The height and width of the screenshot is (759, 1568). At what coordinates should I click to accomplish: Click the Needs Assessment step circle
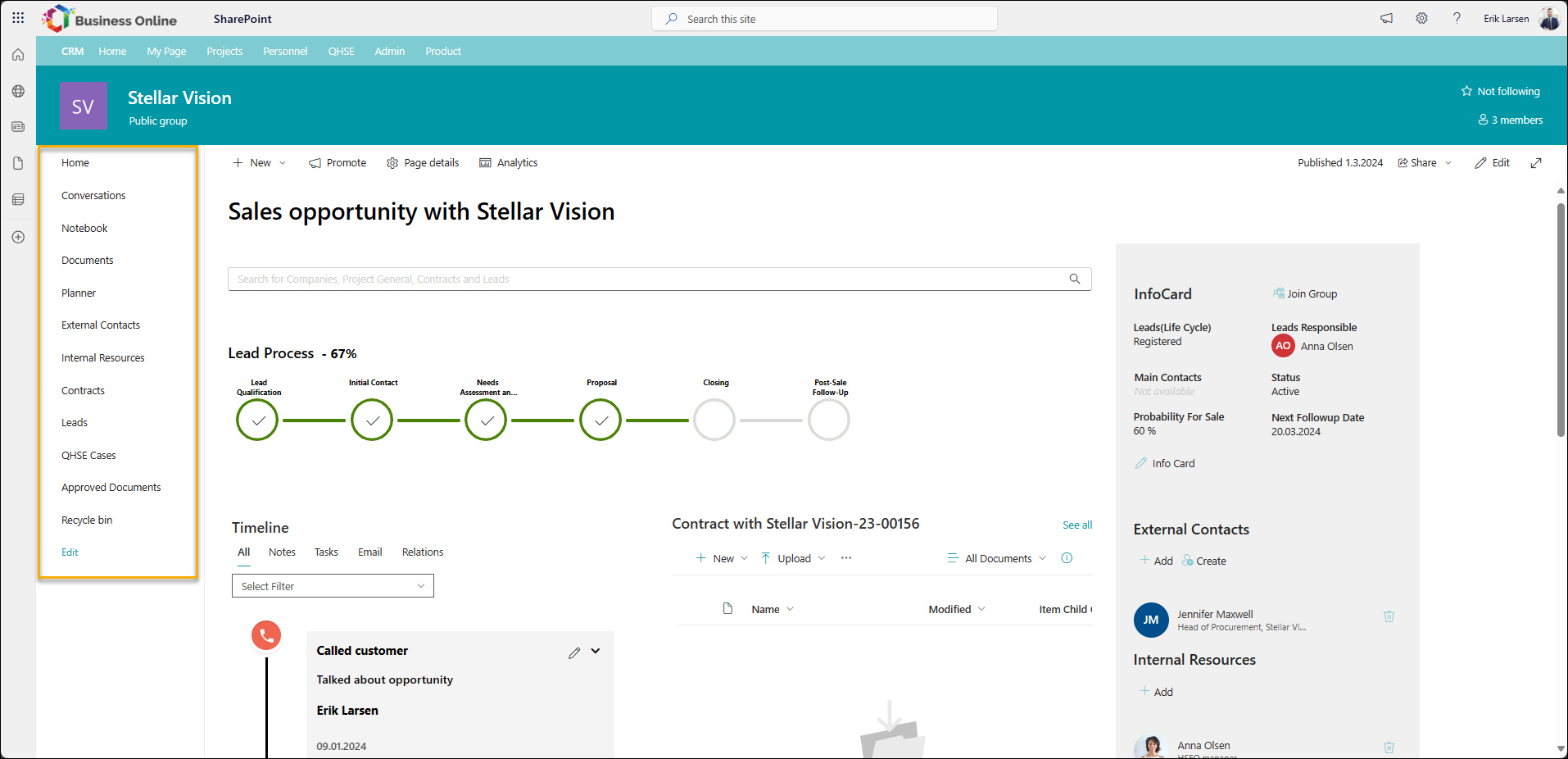(x=487, y=420)
